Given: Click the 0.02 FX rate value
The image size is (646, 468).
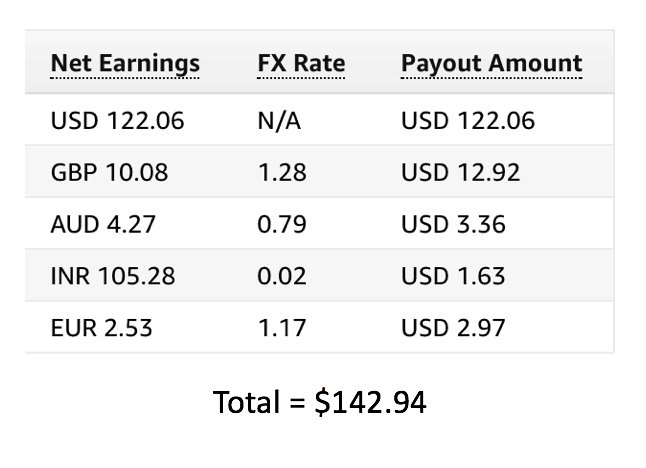Looking at the screenshot, I should (x=282, y=276).
